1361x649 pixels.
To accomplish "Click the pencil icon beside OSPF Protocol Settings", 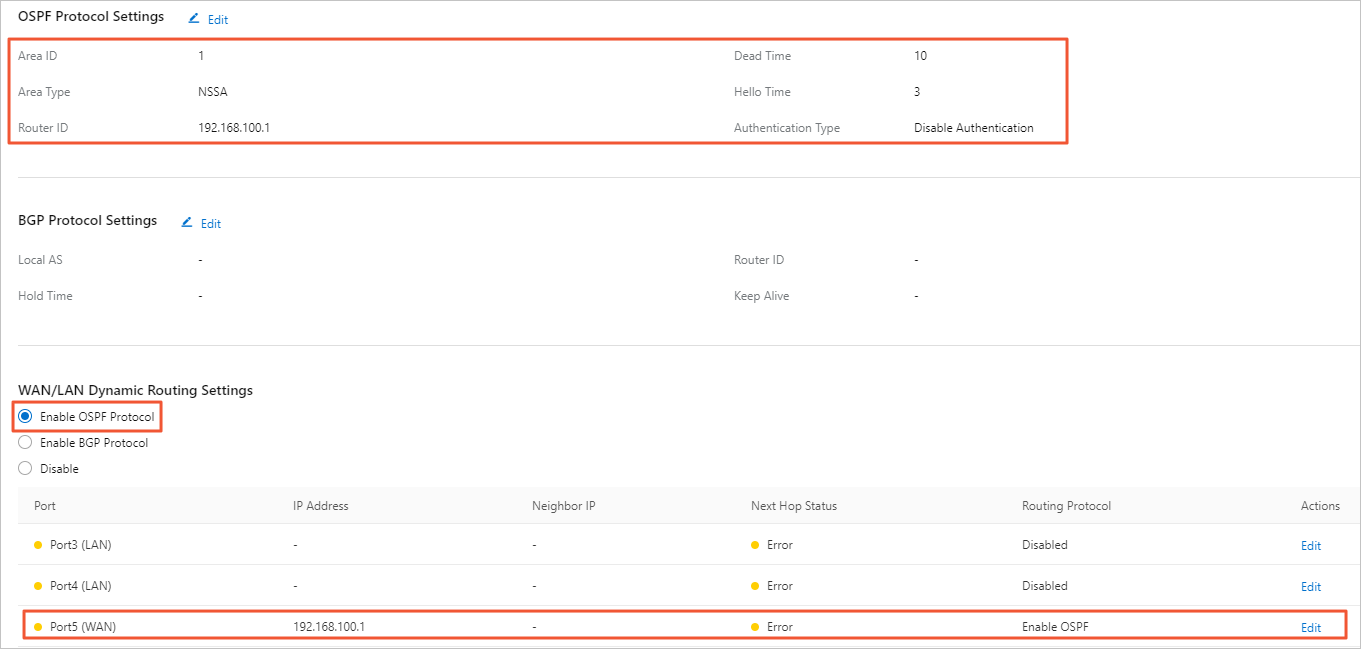I will (194, 18).
